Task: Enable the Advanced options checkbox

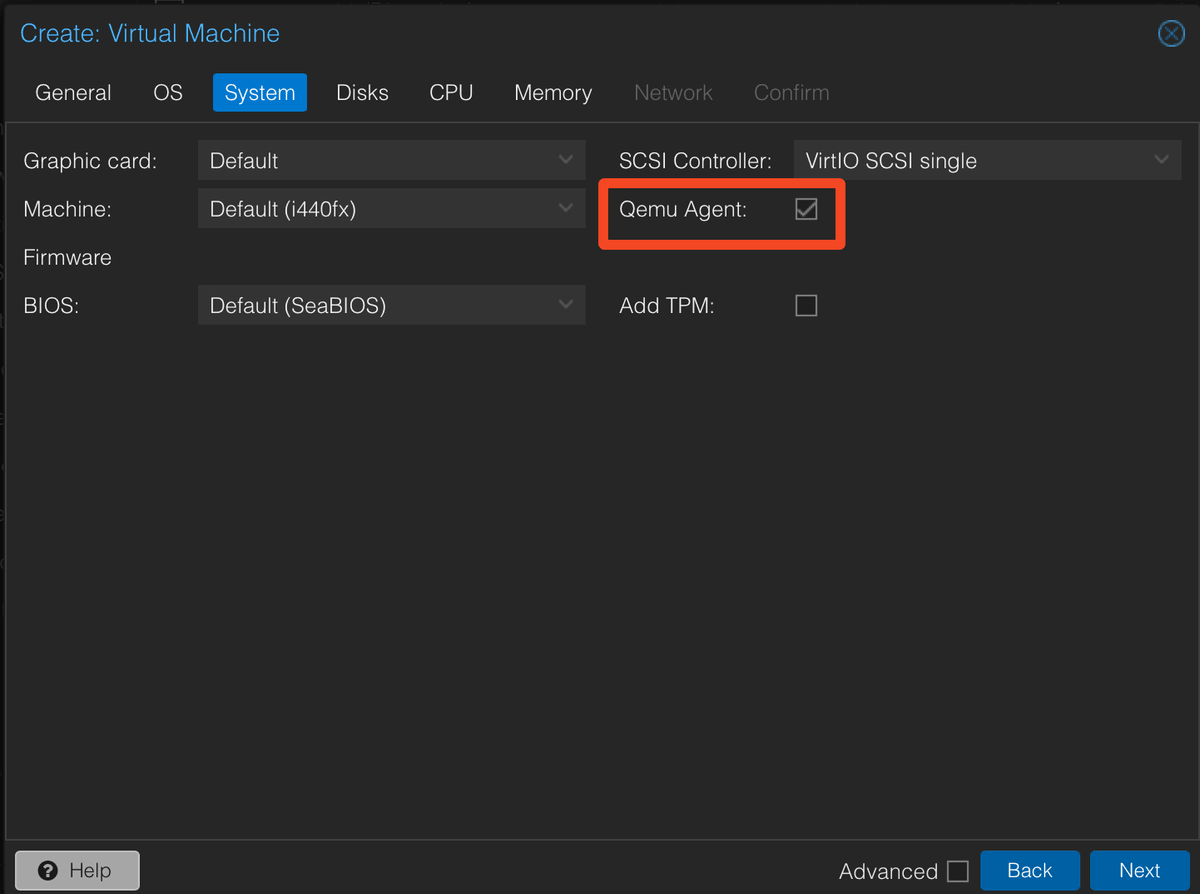Action: pos(957,871)
